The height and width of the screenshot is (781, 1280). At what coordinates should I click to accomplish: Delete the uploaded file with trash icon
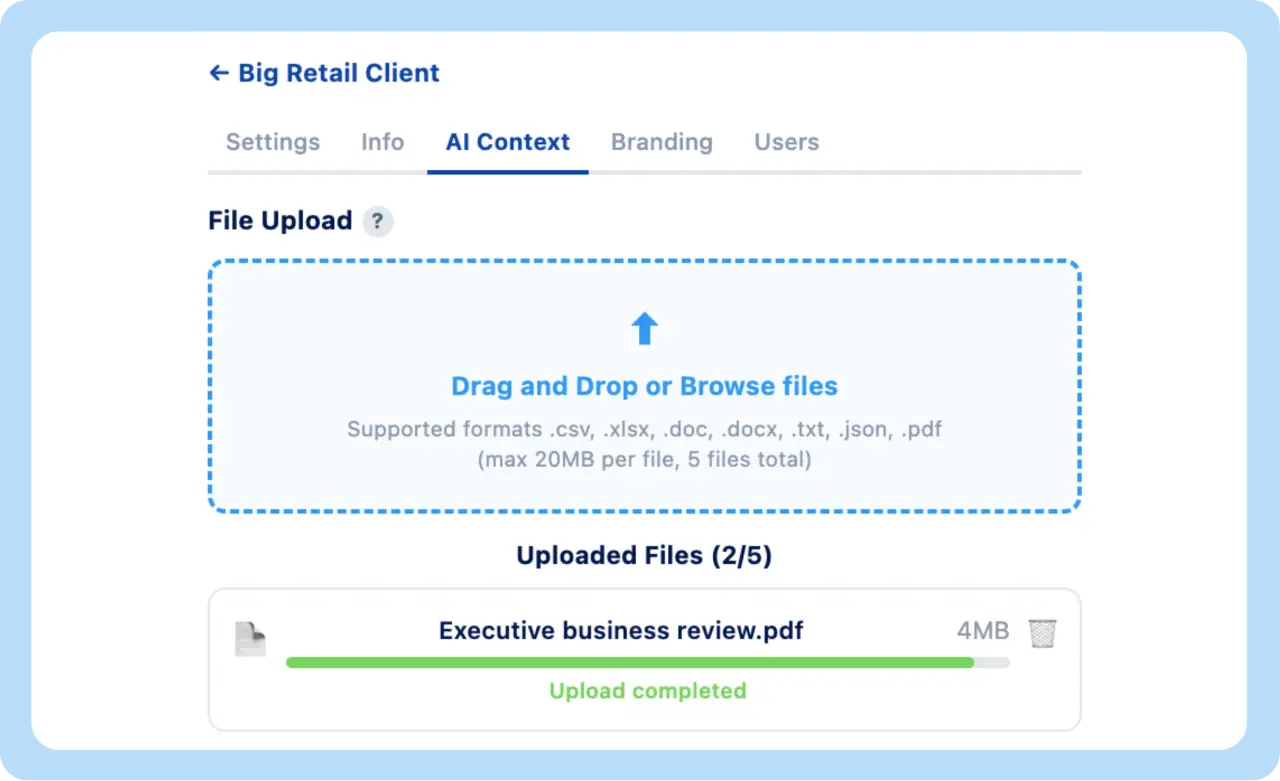1043,632
